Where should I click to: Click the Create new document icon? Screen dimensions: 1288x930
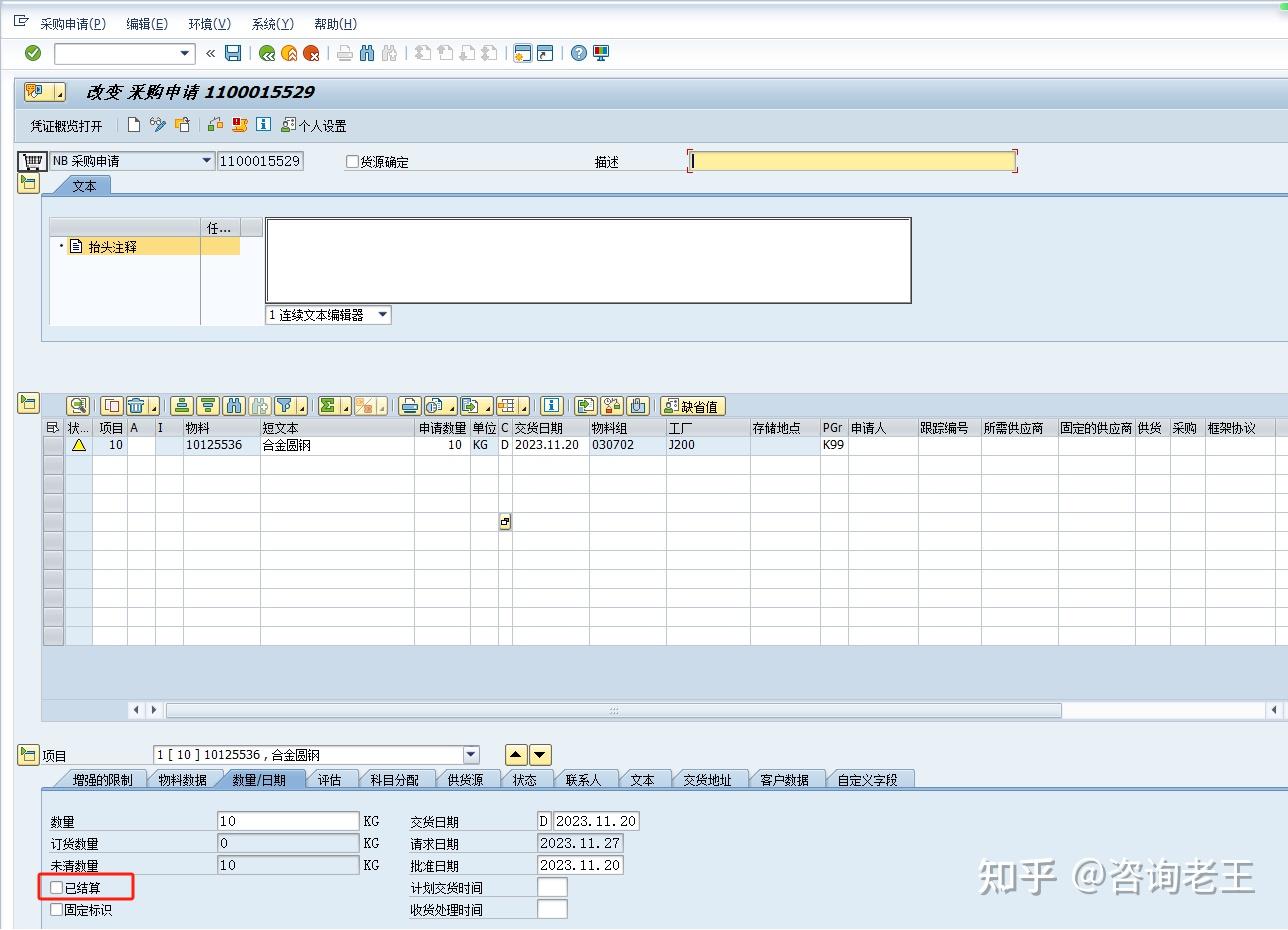[135, 125]
